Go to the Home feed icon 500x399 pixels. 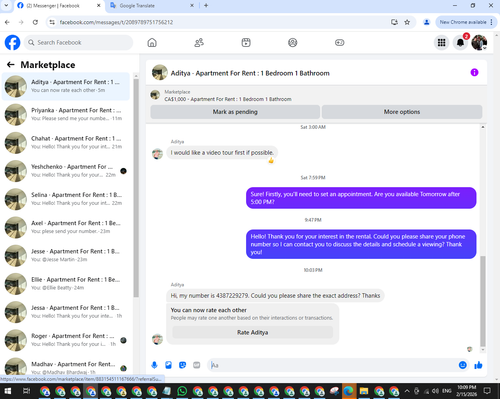[152, 42]
